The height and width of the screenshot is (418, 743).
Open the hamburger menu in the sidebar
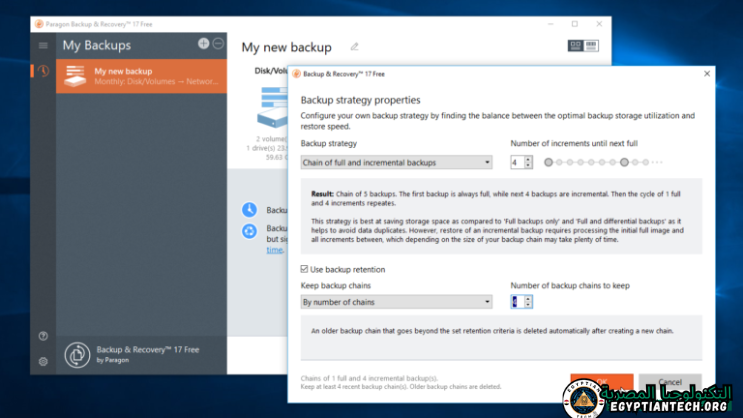click(x=43, y=45)
